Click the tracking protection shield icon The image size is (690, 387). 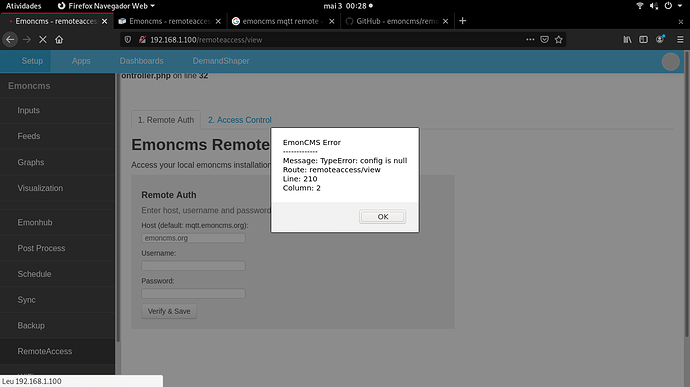(128, 40)
